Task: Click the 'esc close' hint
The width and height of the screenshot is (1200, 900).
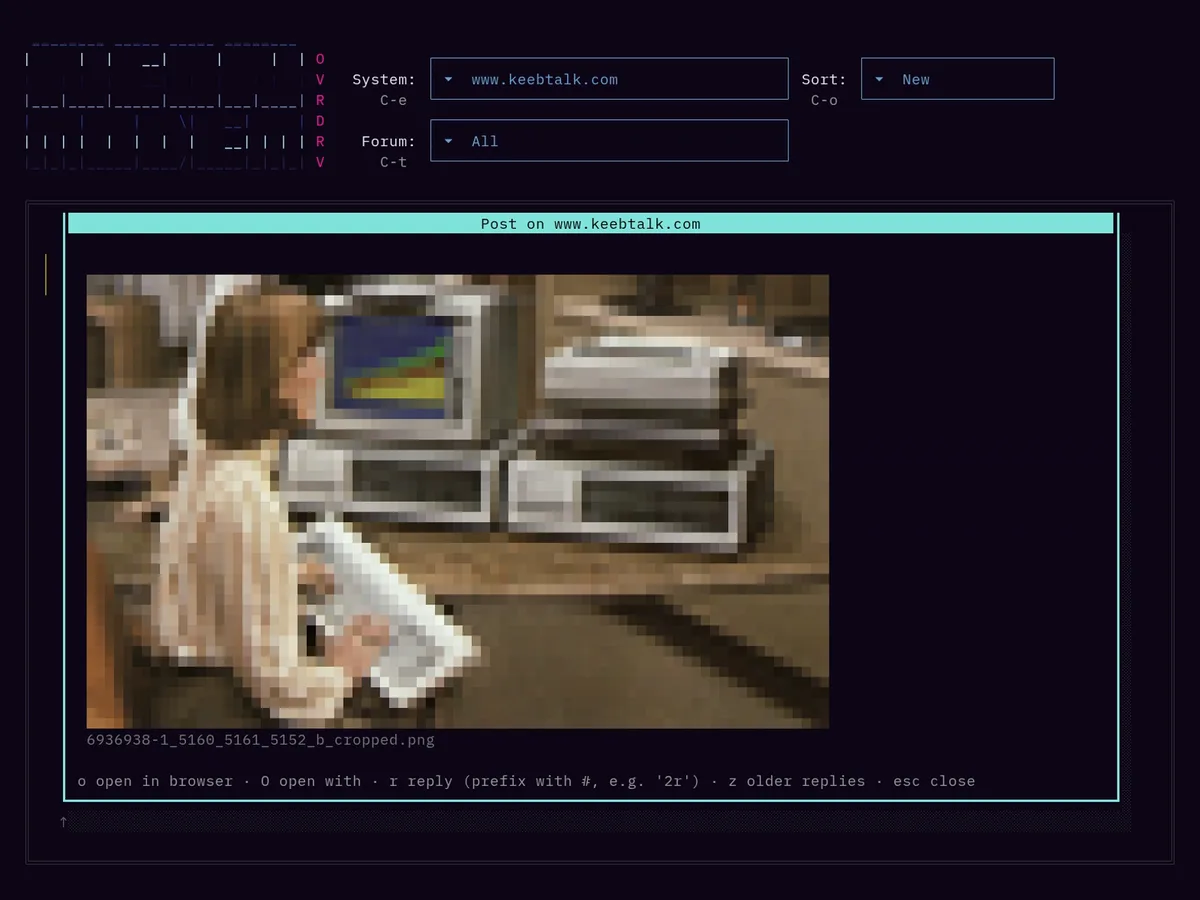Action: [x=934, y=781]
